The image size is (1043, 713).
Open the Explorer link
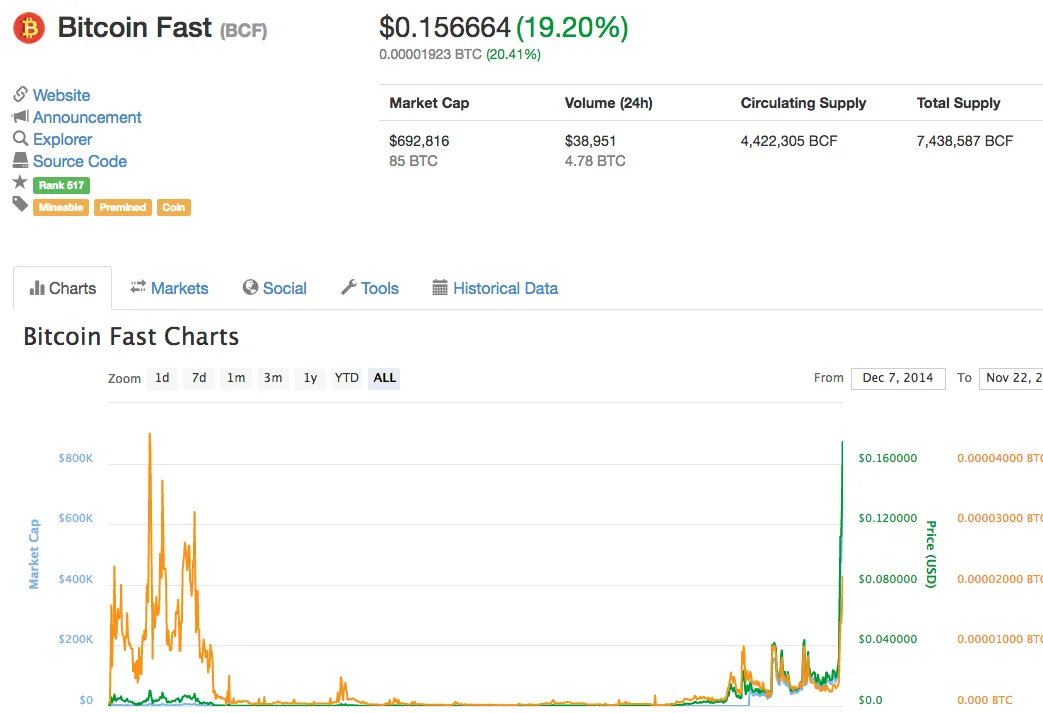coord(63,139)
